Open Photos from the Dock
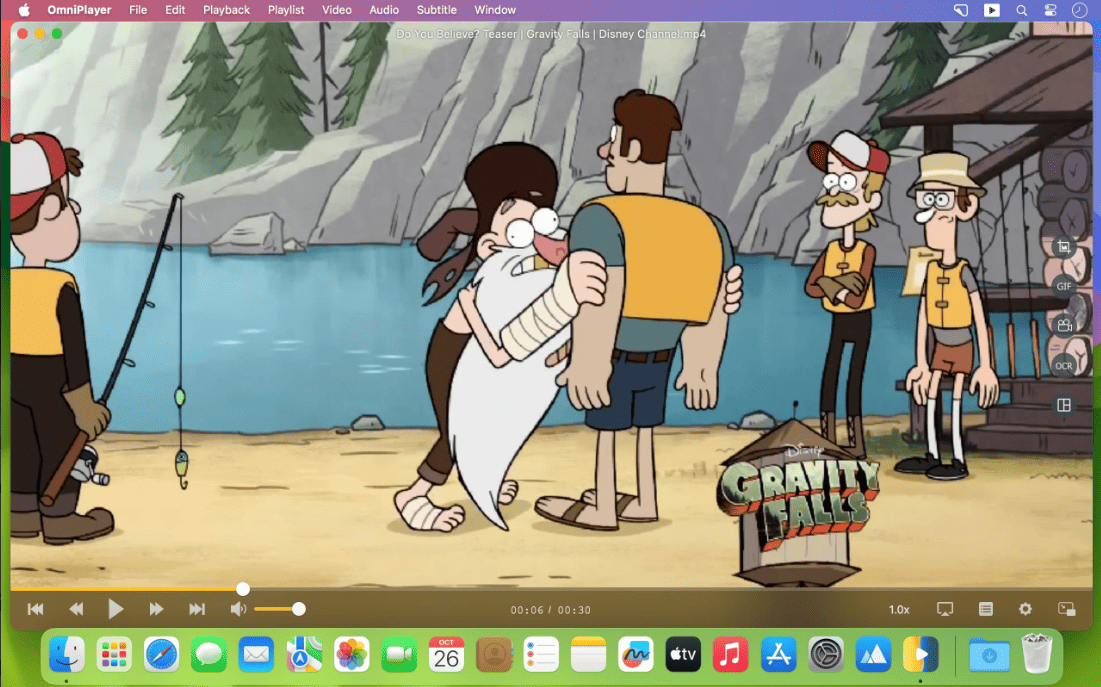This screenshot has height=687, width=1101. tap(351, 655)
